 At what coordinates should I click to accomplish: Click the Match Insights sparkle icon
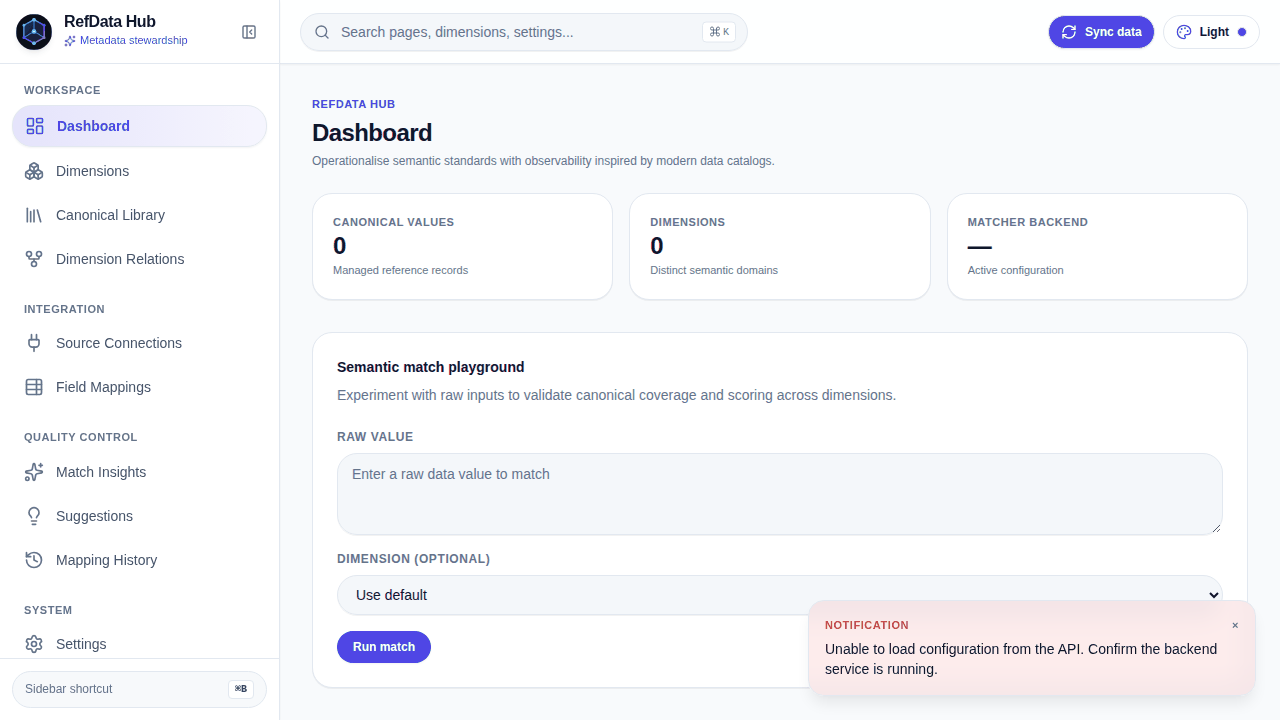coord(34,472)
